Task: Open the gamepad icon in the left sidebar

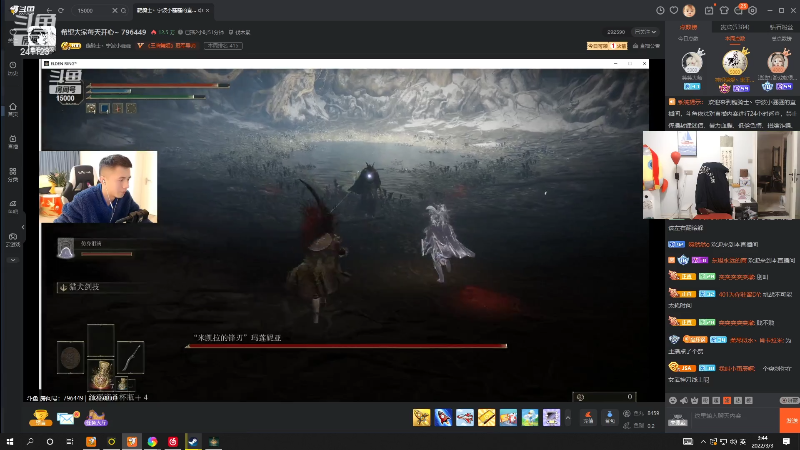Action: coord(13,239)
